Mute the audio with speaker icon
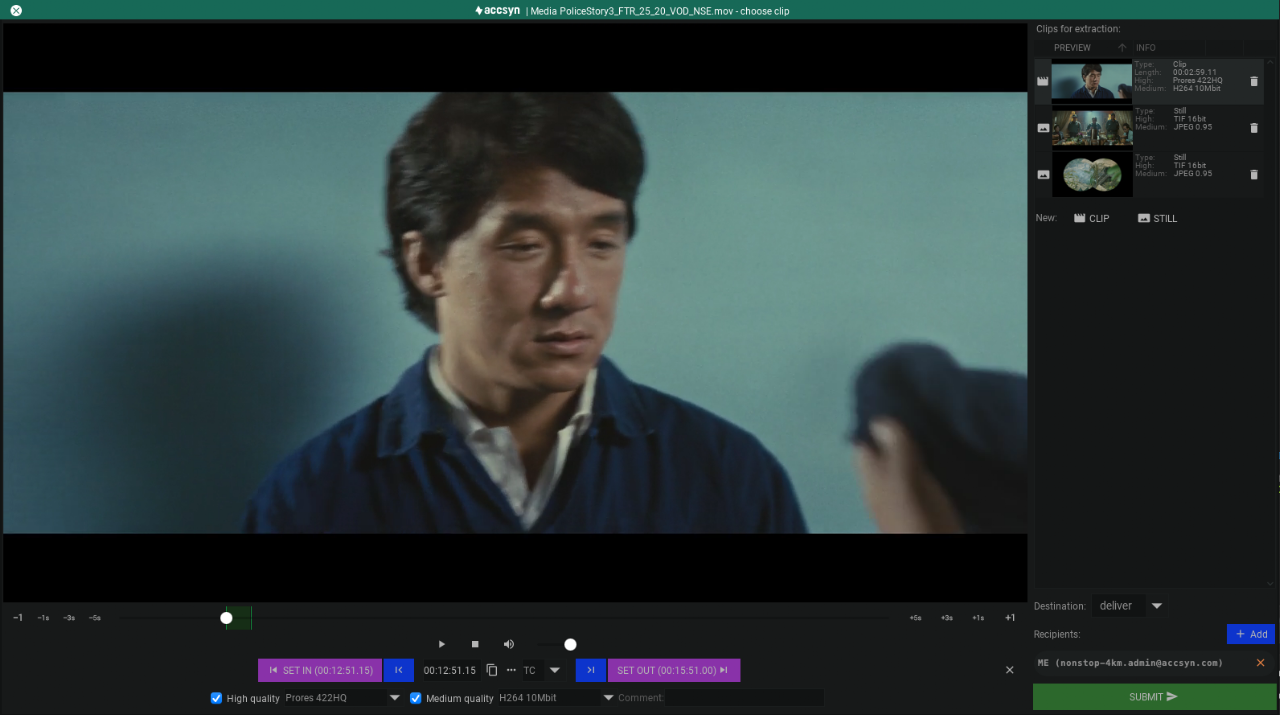Screen dimensions: 1280x715 [x=508, y=644]
